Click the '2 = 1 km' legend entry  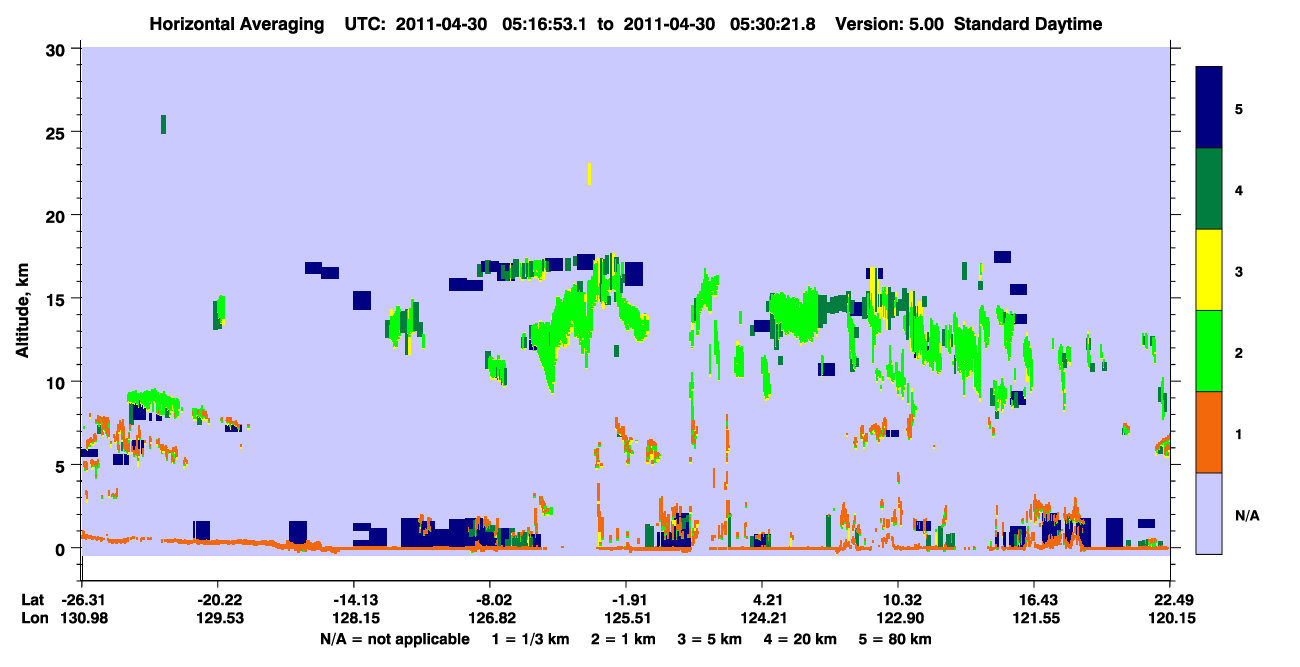coord(624,639)
